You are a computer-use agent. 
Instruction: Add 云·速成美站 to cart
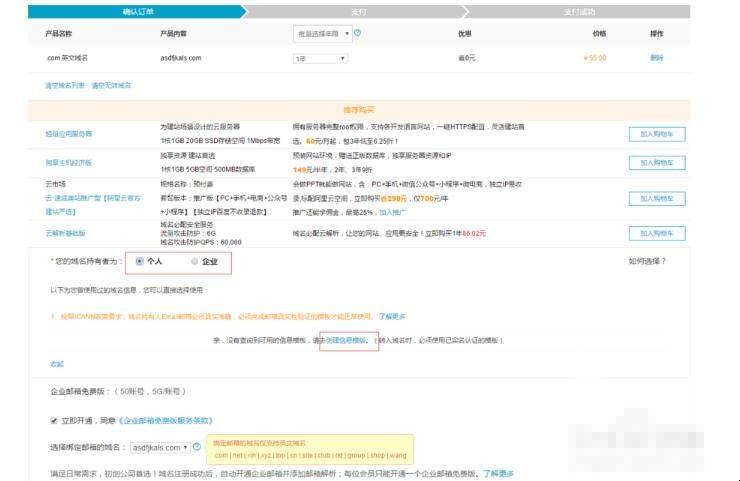tap(657, 199)
